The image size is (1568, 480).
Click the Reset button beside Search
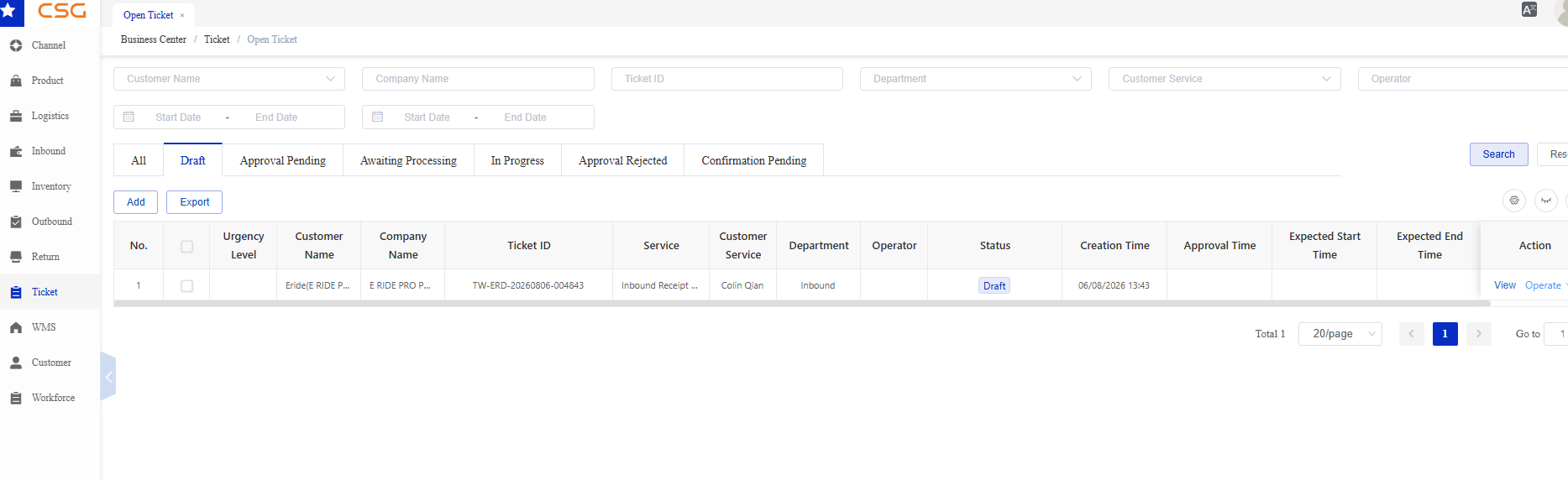(1553, 154)
